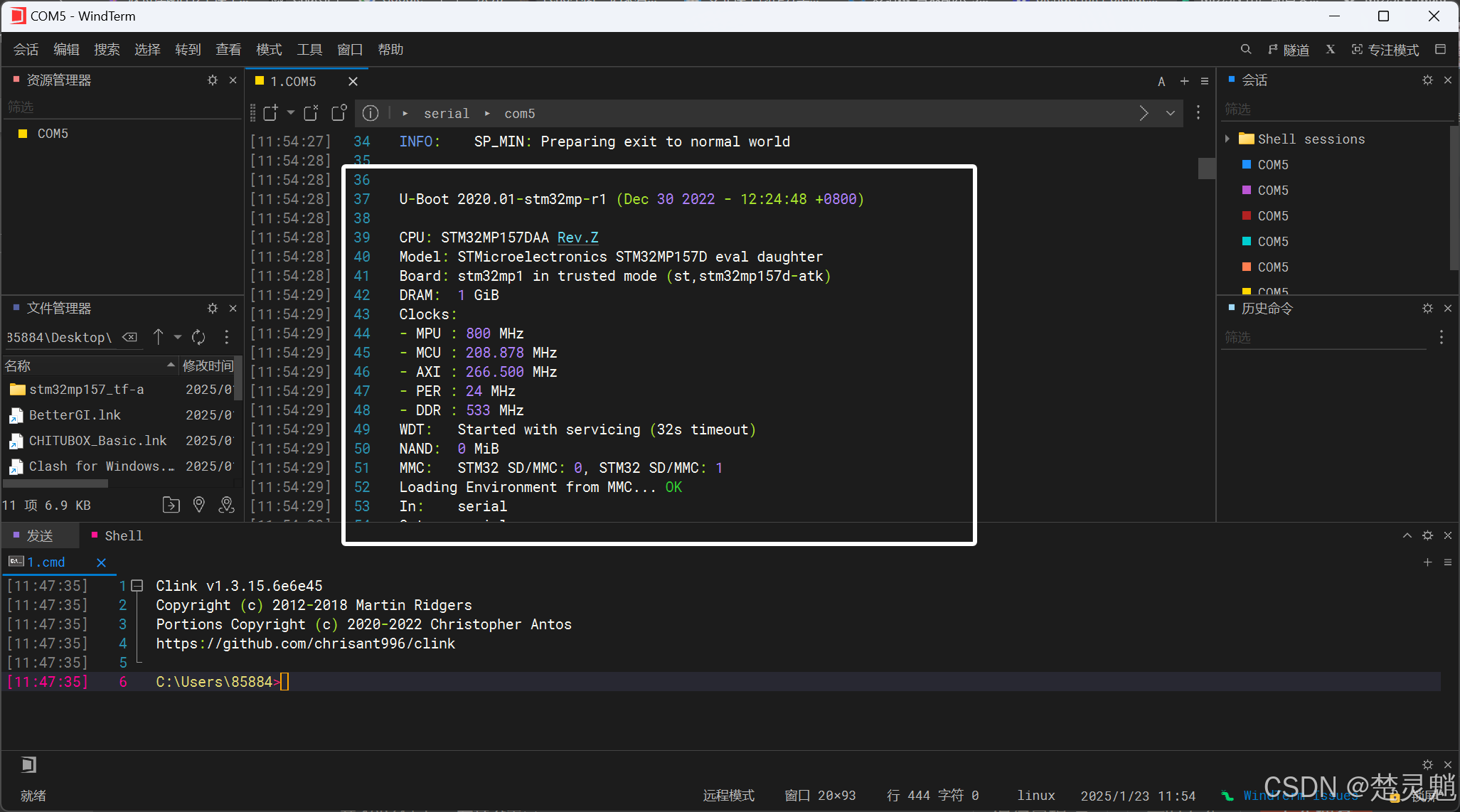Viewport: 1460px width, 812px height.
Task: Go up one directory in the file manager
Action: pyautogui.click(x=158, y=337)
